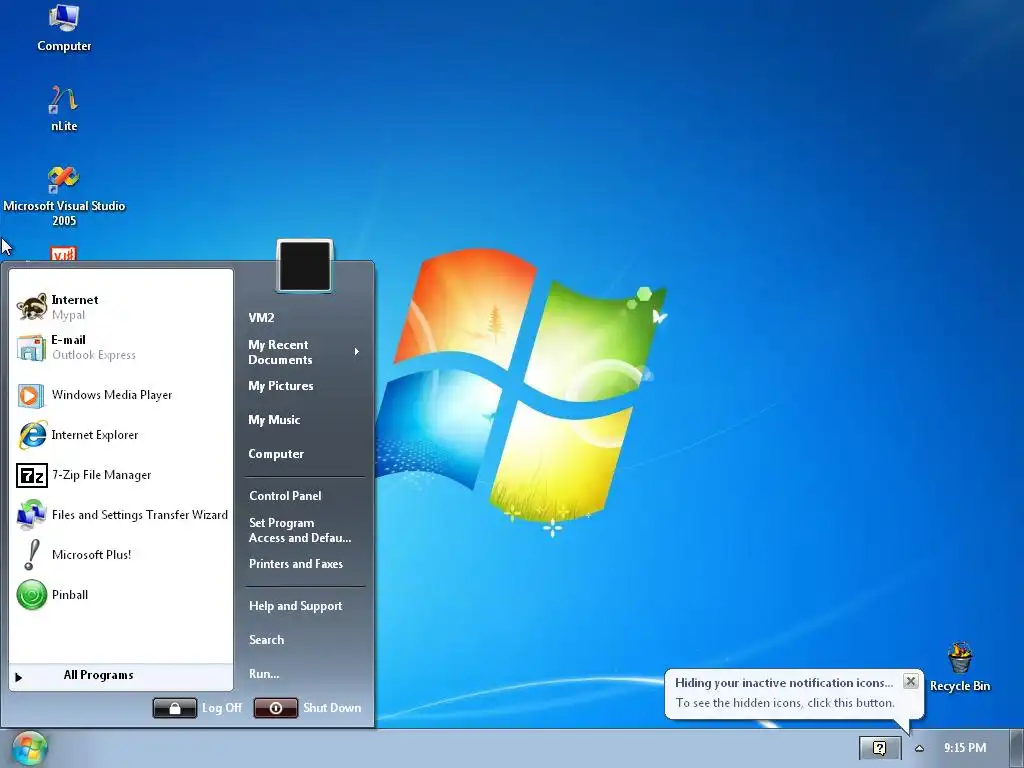This screenshot has width=1024, height=768.
Task: Select the Microsoft Visual Studio 2005 shortcut
Action: [x=64, y=195]
